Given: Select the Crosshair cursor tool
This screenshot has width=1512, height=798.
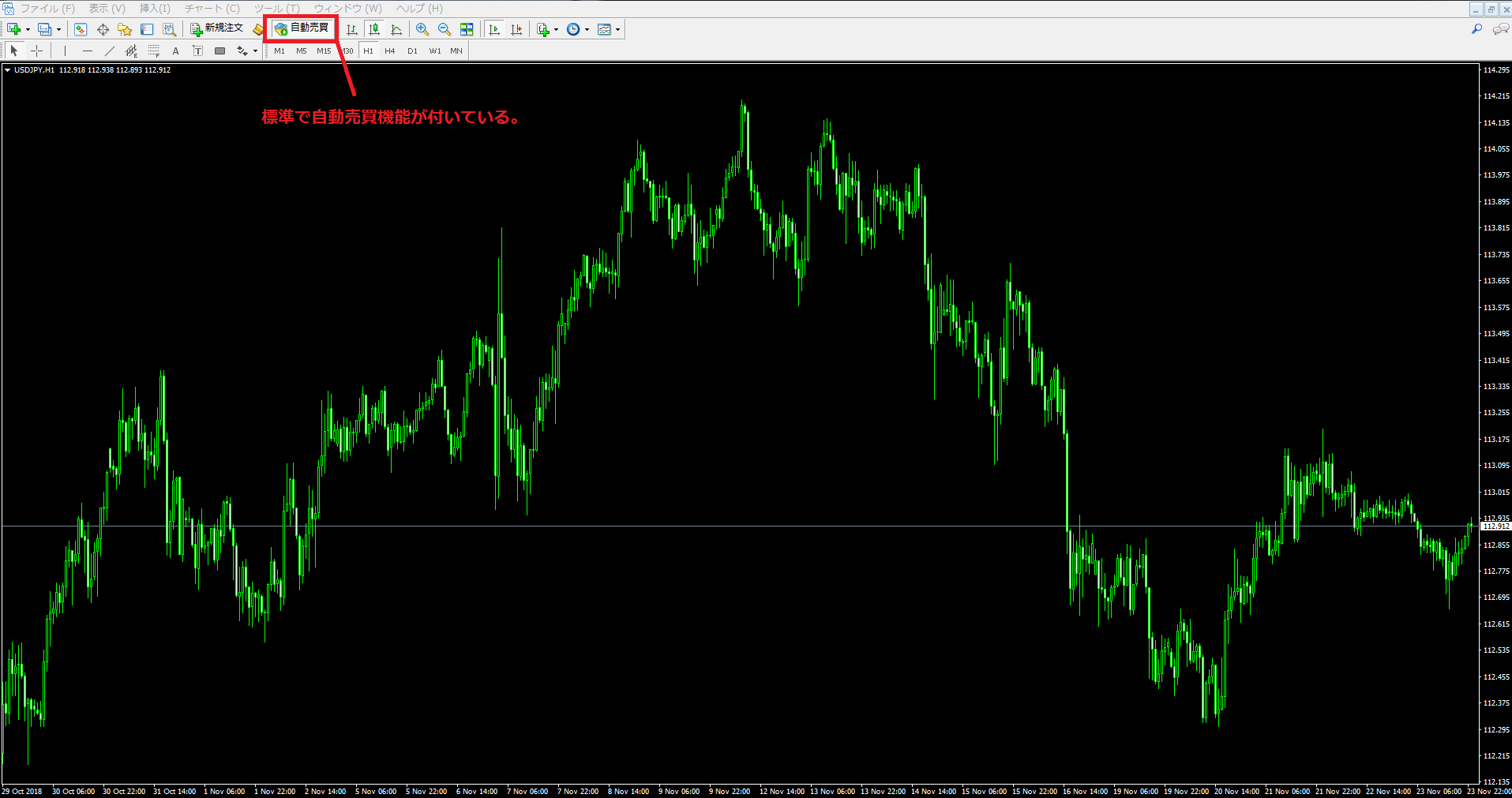Looking at the screenshot, I should [36, 51].
